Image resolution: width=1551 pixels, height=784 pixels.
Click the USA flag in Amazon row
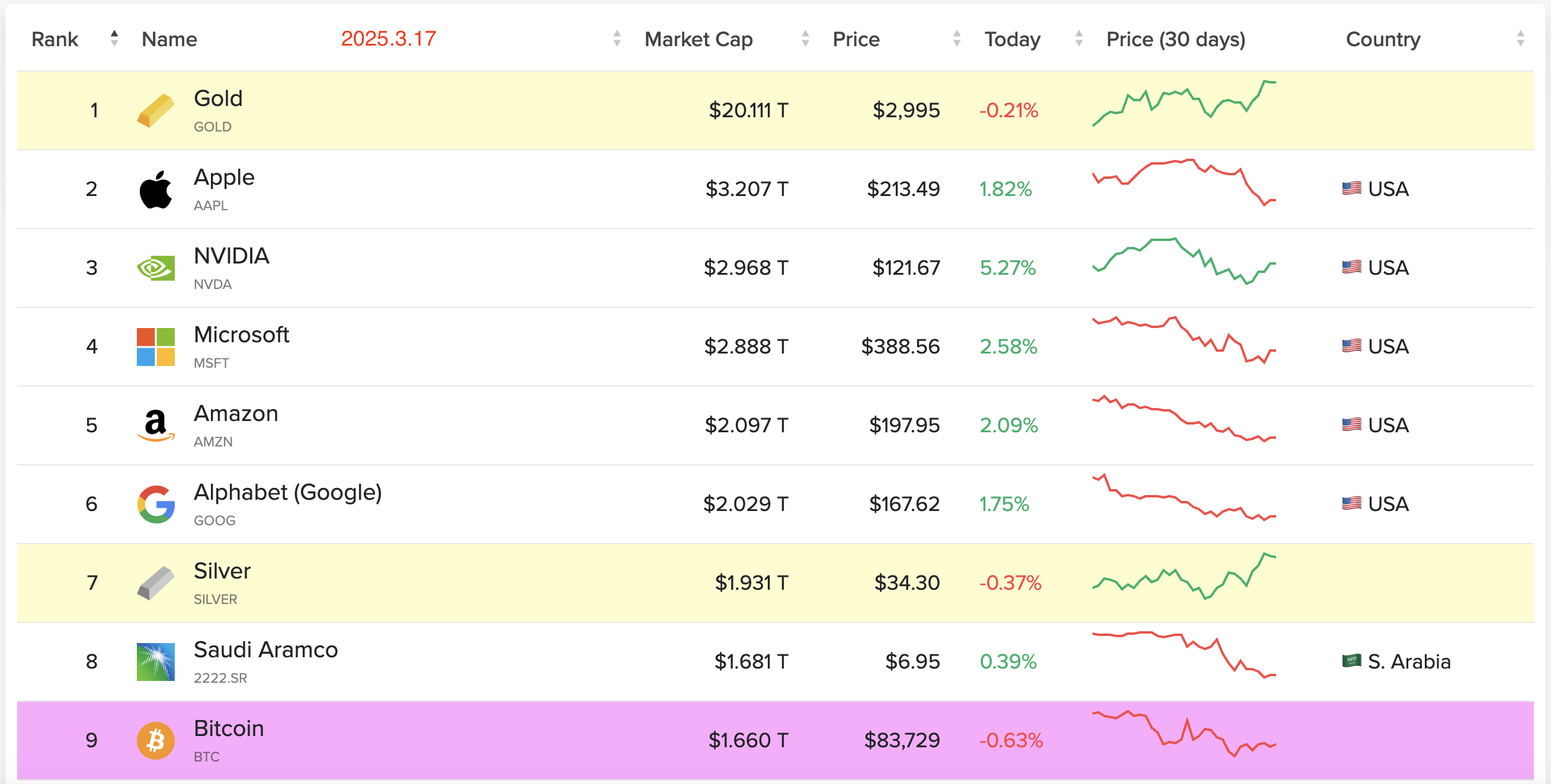tap(1351, 425)
